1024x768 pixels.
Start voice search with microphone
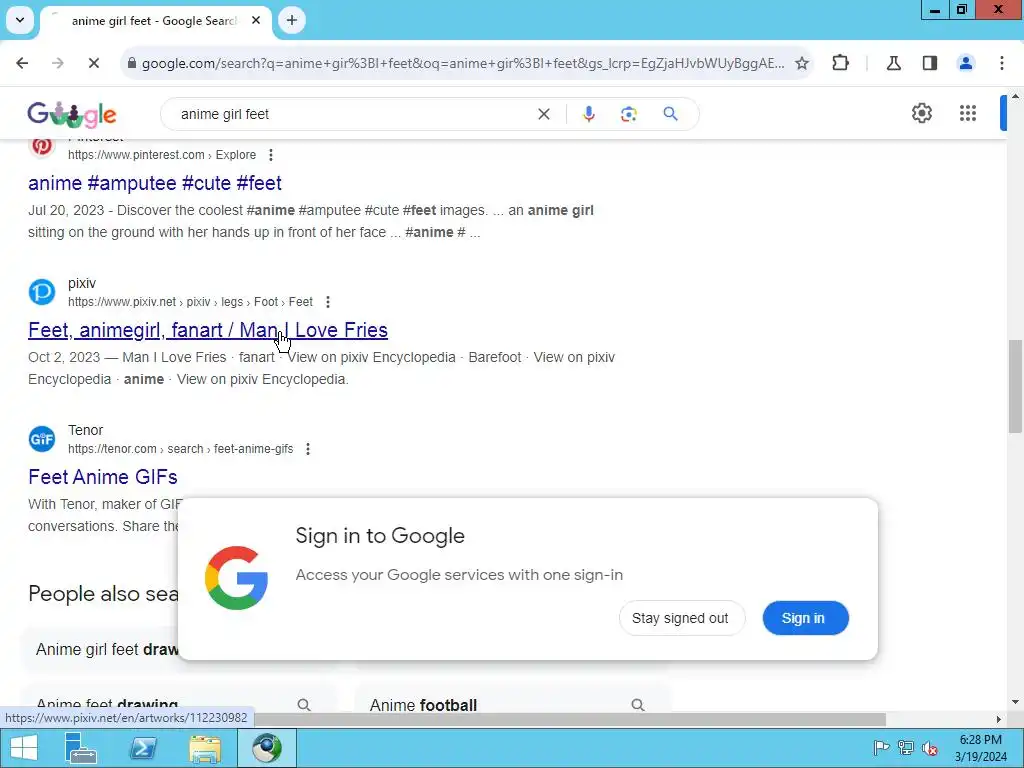click(588, 114)
